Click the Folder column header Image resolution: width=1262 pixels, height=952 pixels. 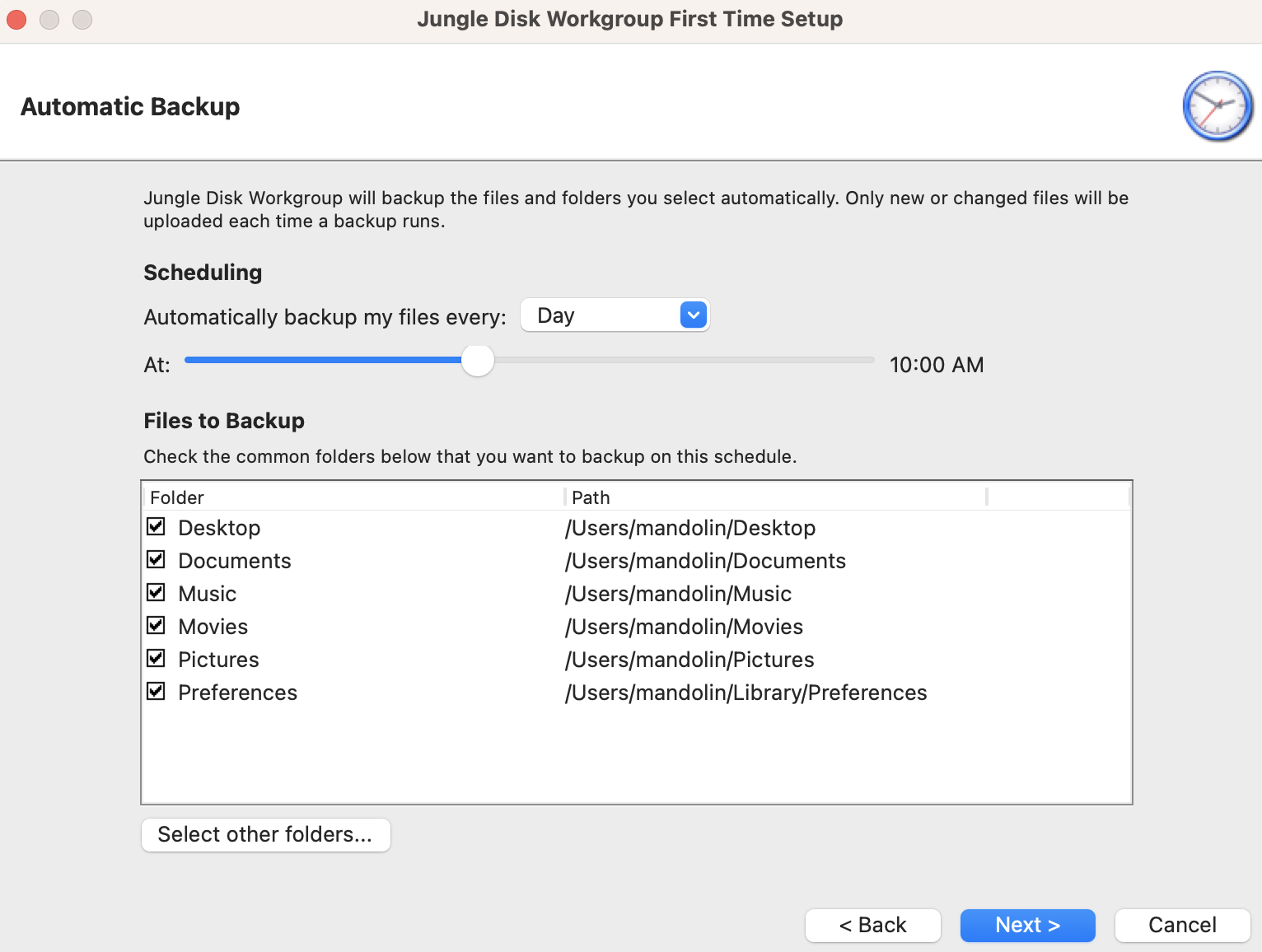point(354,497)
